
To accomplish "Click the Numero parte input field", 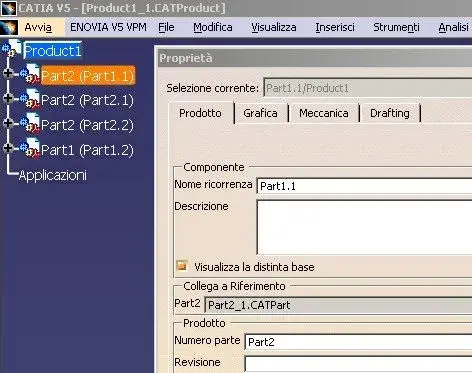I will [x=358, y=342].
